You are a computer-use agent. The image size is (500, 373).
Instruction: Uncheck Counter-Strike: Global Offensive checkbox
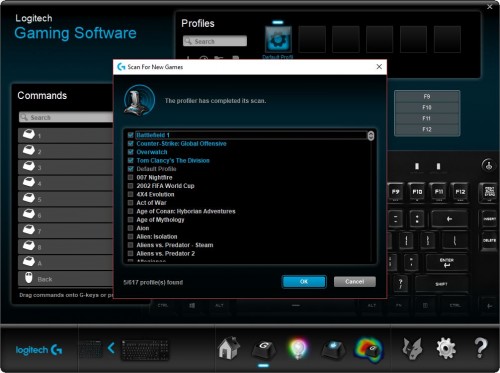coord(131,144)
